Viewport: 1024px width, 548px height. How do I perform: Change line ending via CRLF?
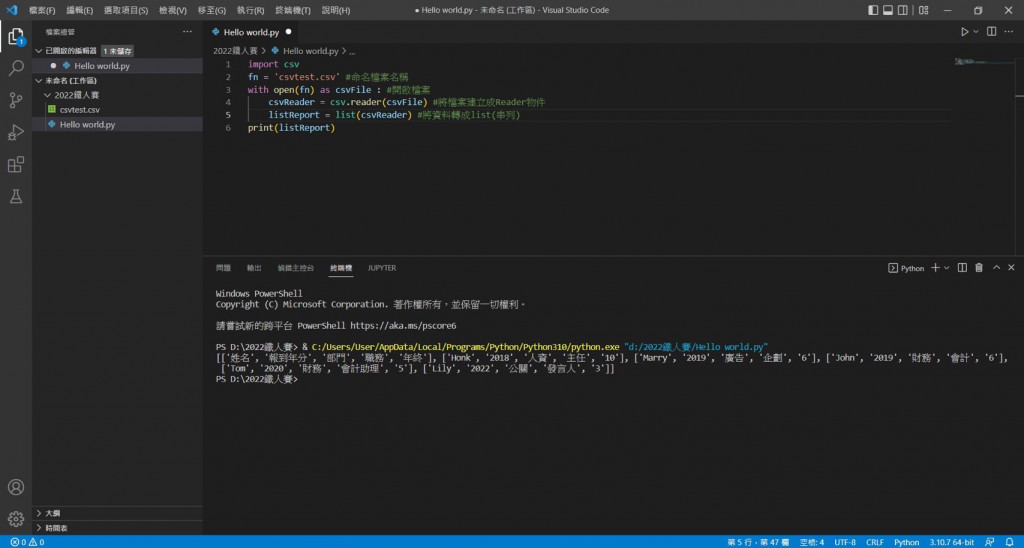(x=874, y=542)
